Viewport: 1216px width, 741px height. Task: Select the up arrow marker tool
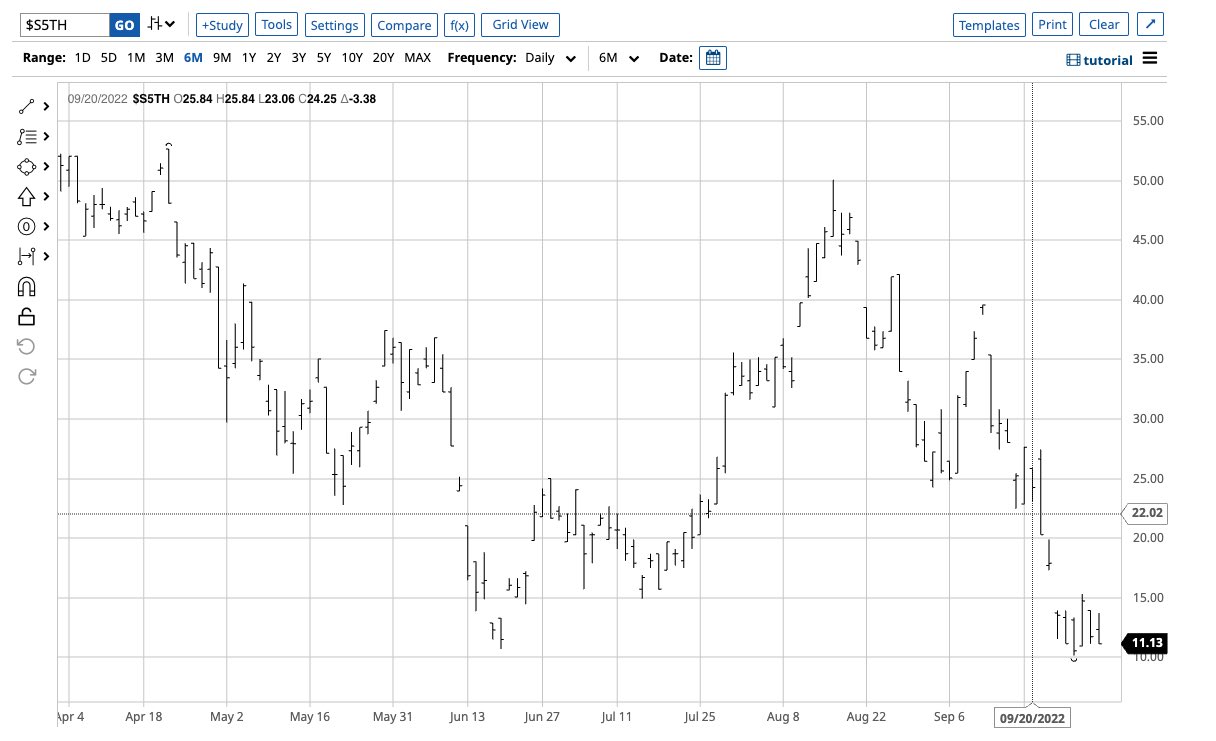coord(27,197)
